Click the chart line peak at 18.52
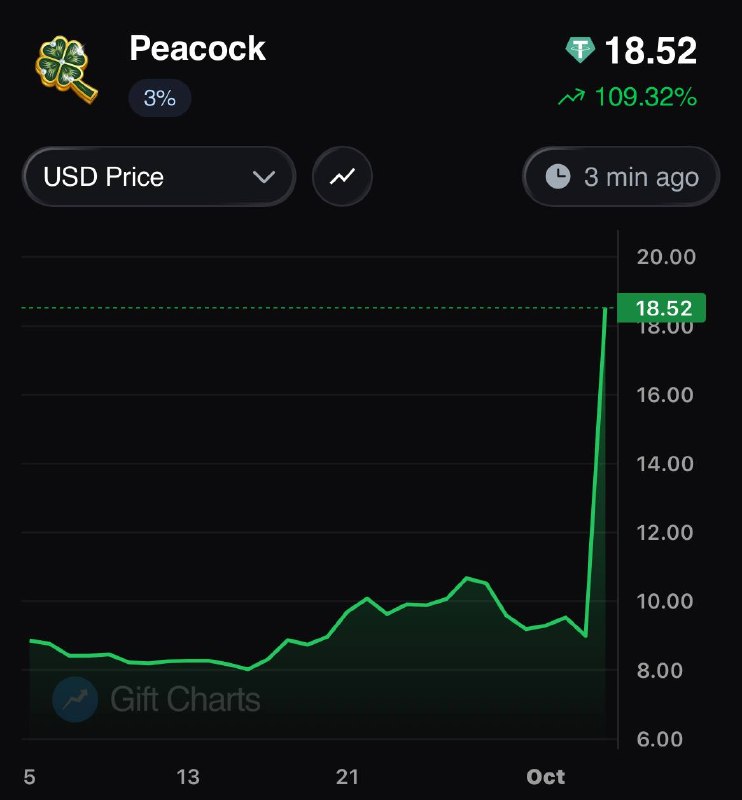Image resolution: width=742 pixels, height=800 pixels. click(x=605, y=308)
